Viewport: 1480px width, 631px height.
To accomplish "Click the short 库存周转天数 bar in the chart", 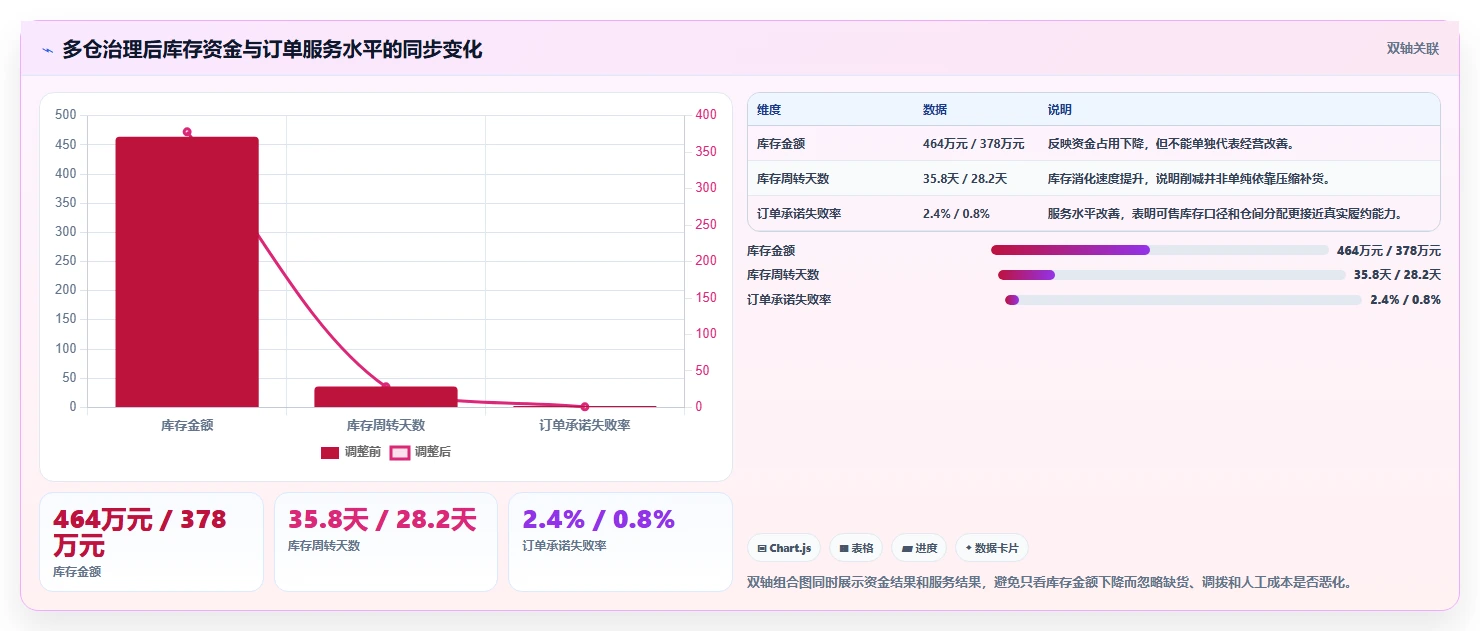I will [386, 397].
